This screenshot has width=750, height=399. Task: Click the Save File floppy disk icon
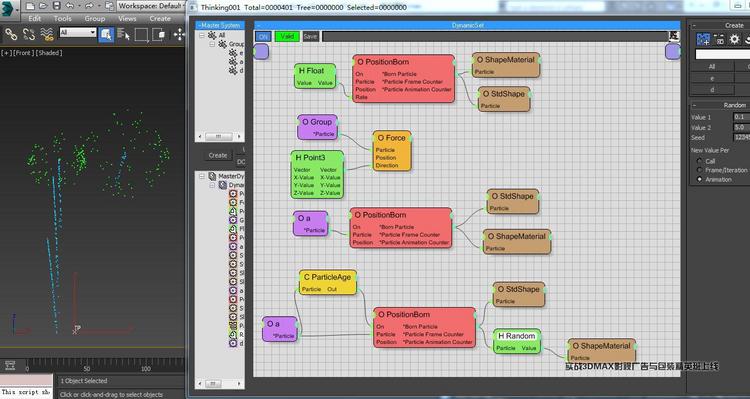57,6
